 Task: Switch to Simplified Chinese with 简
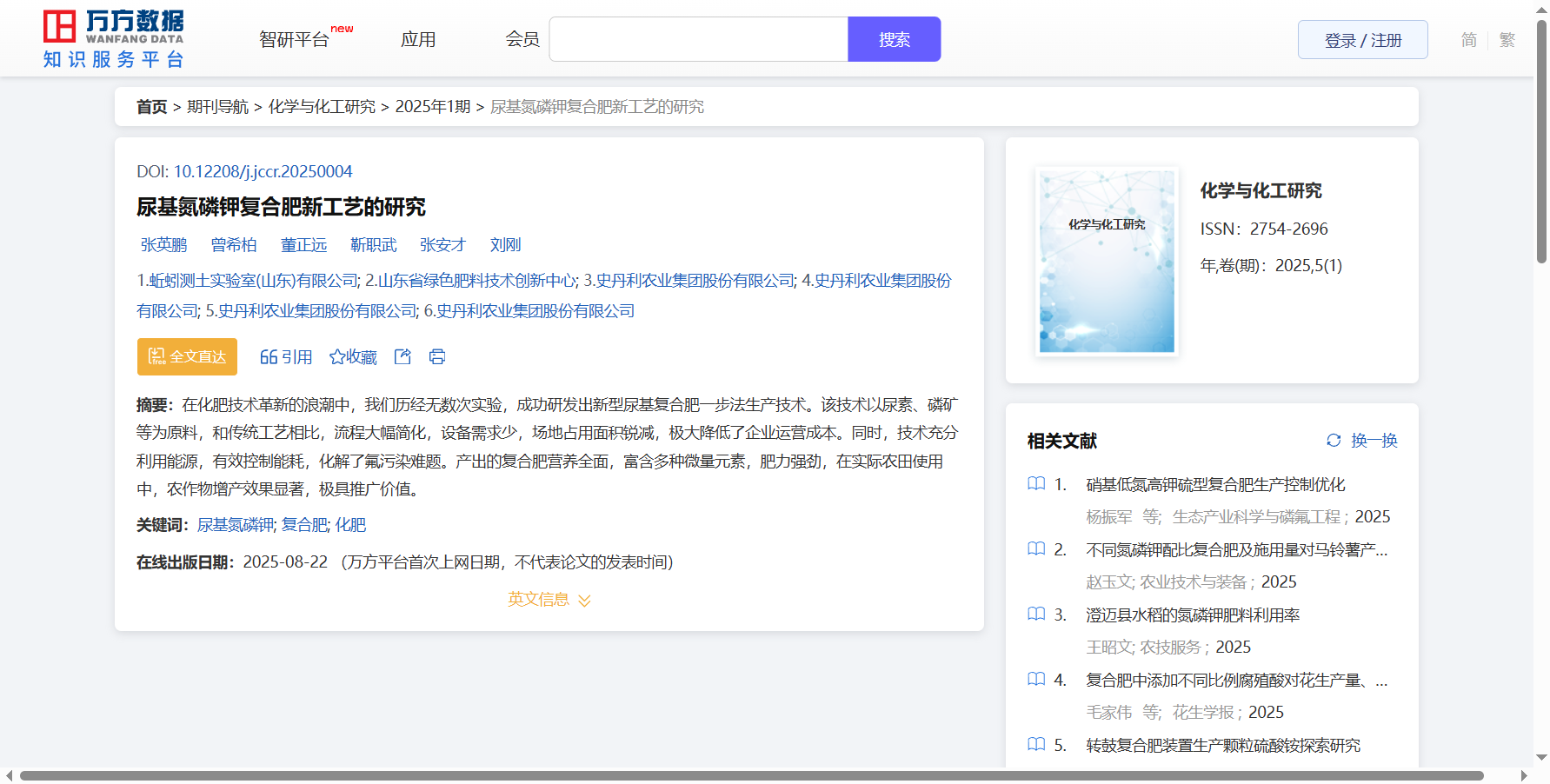point(1468,40)
